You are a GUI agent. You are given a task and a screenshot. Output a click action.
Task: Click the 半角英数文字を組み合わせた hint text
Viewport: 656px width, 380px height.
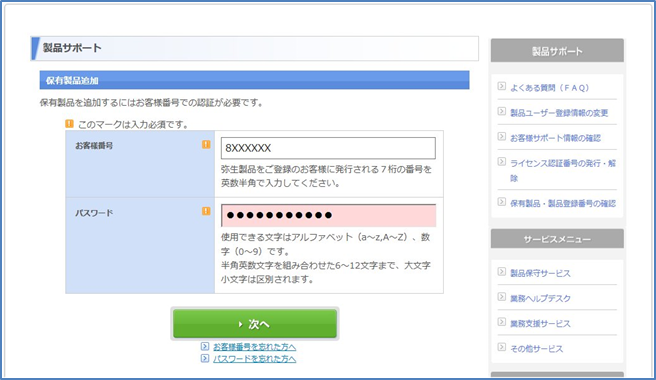pos(325,272)
